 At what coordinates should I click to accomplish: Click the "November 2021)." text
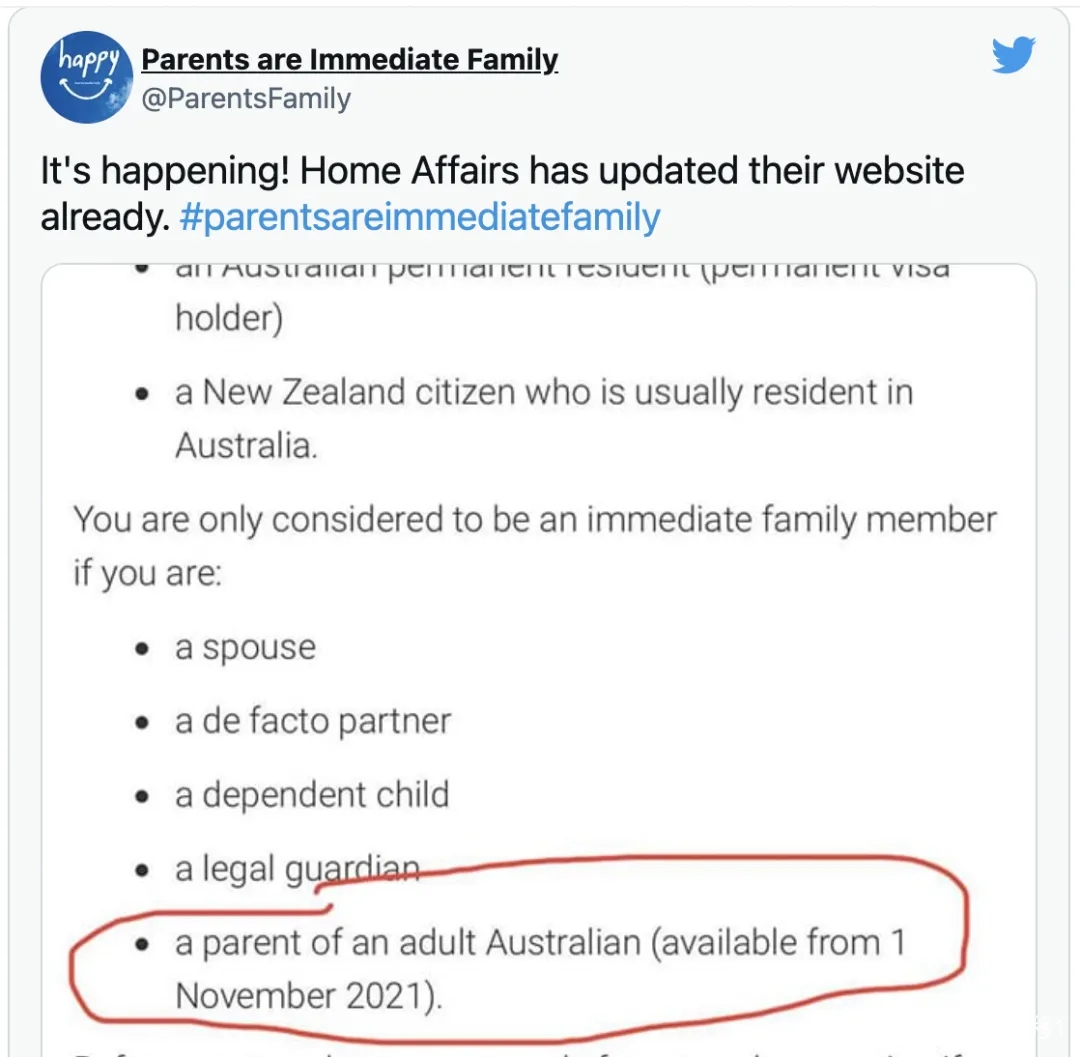(309, 996)
